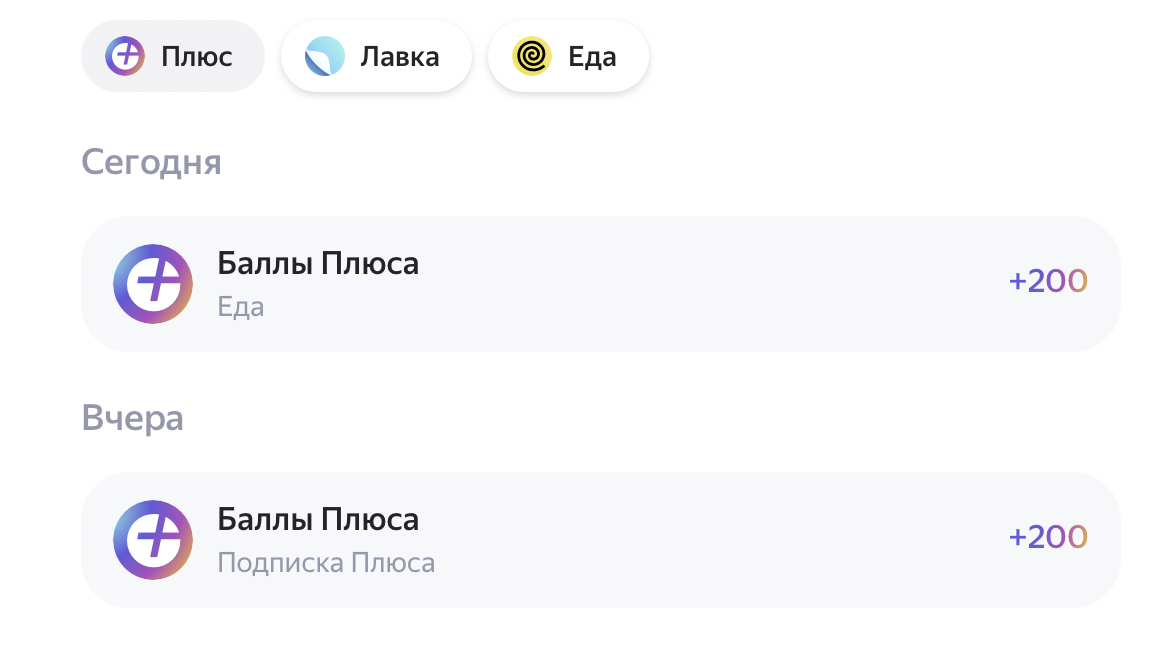Viewport: 1168px width, 662px height.
Task: Click the Сегодня section heading
Action: coord(151,162)
